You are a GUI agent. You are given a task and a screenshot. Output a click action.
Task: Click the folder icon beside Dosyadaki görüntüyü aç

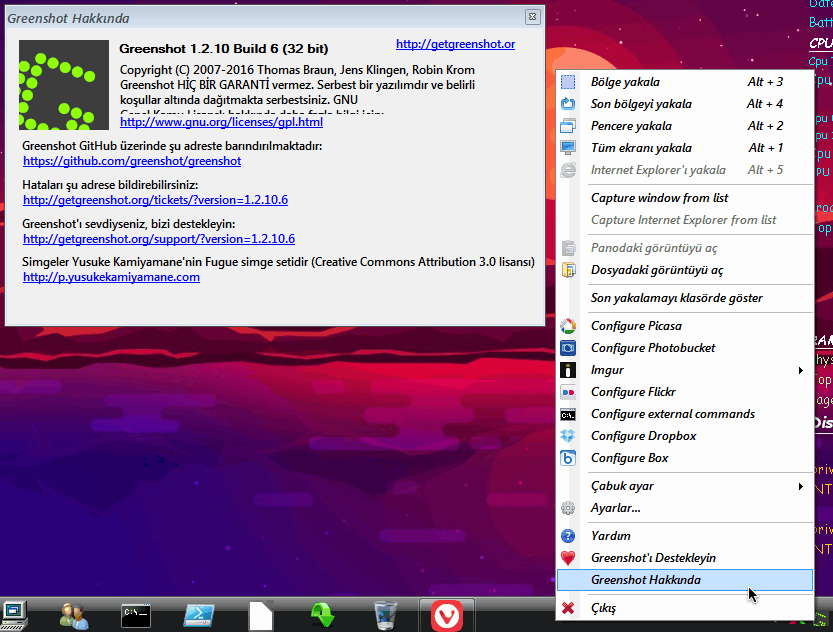(x=568, y=270)
